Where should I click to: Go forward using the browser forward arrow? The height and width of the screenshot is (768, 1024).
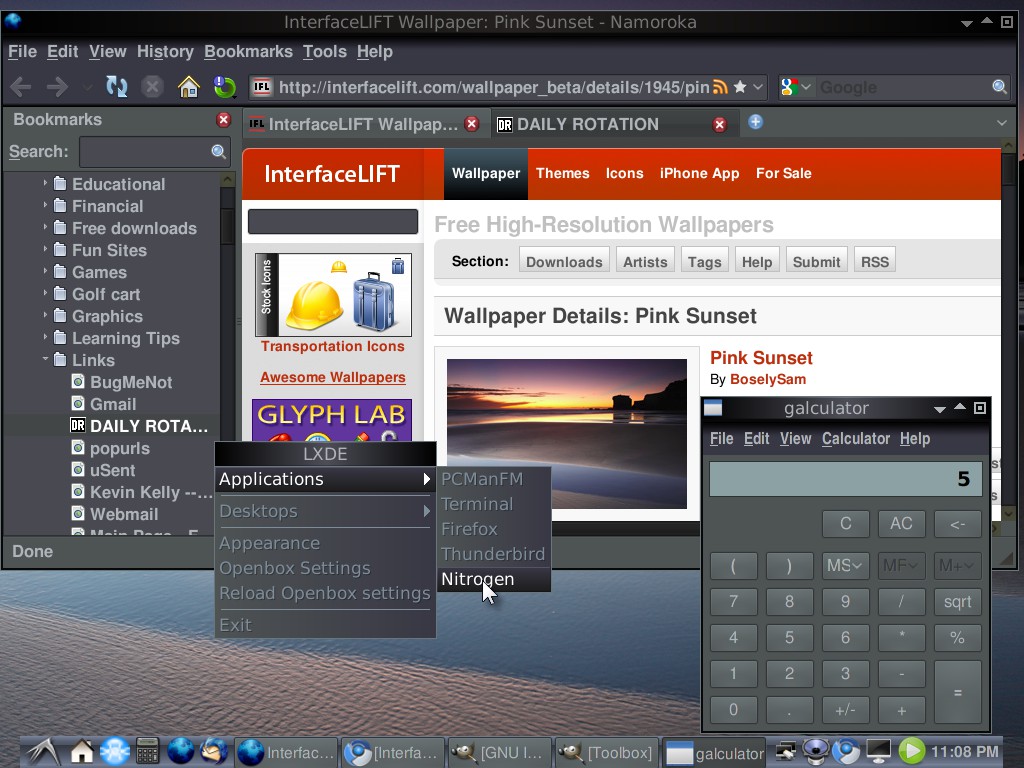pos(57,87)
